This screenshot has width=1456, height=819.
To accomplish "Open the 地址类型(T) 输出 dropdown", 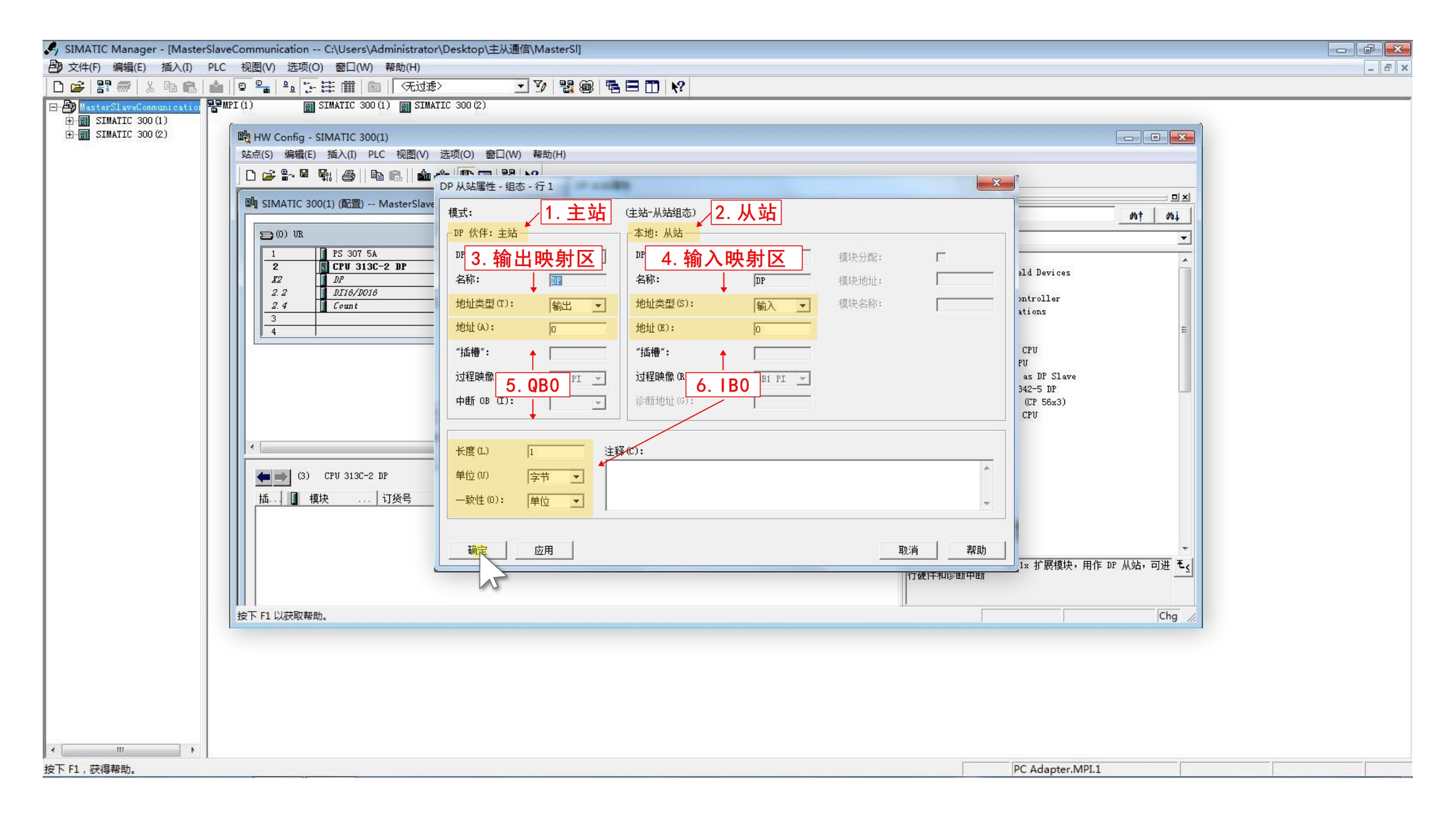I will click(599, 306).
